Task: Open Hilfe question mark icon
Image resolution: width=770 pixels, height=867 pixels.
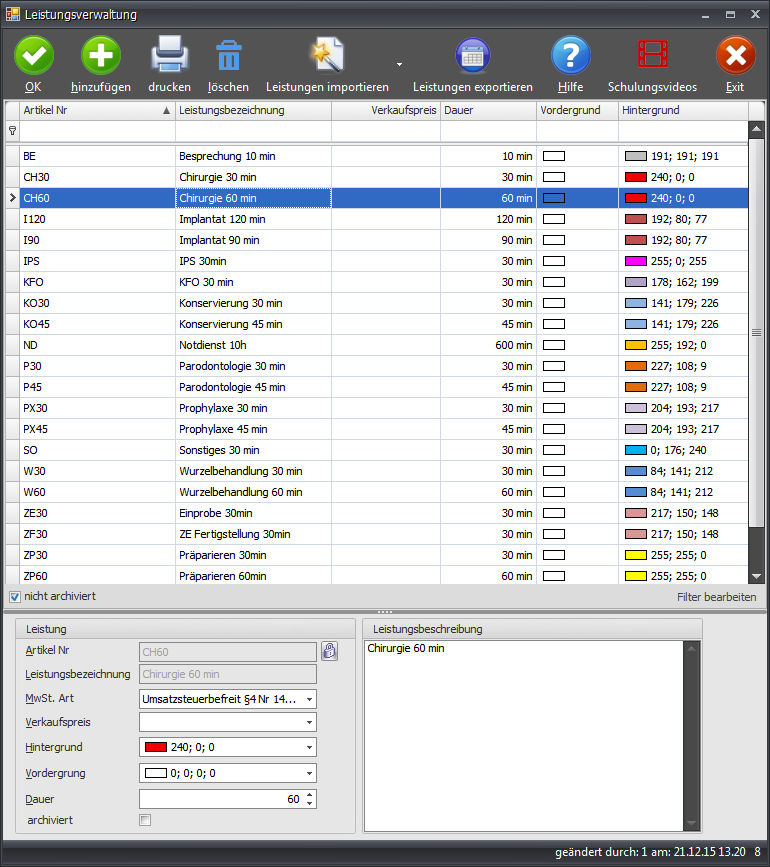Action: click(570, 55)
